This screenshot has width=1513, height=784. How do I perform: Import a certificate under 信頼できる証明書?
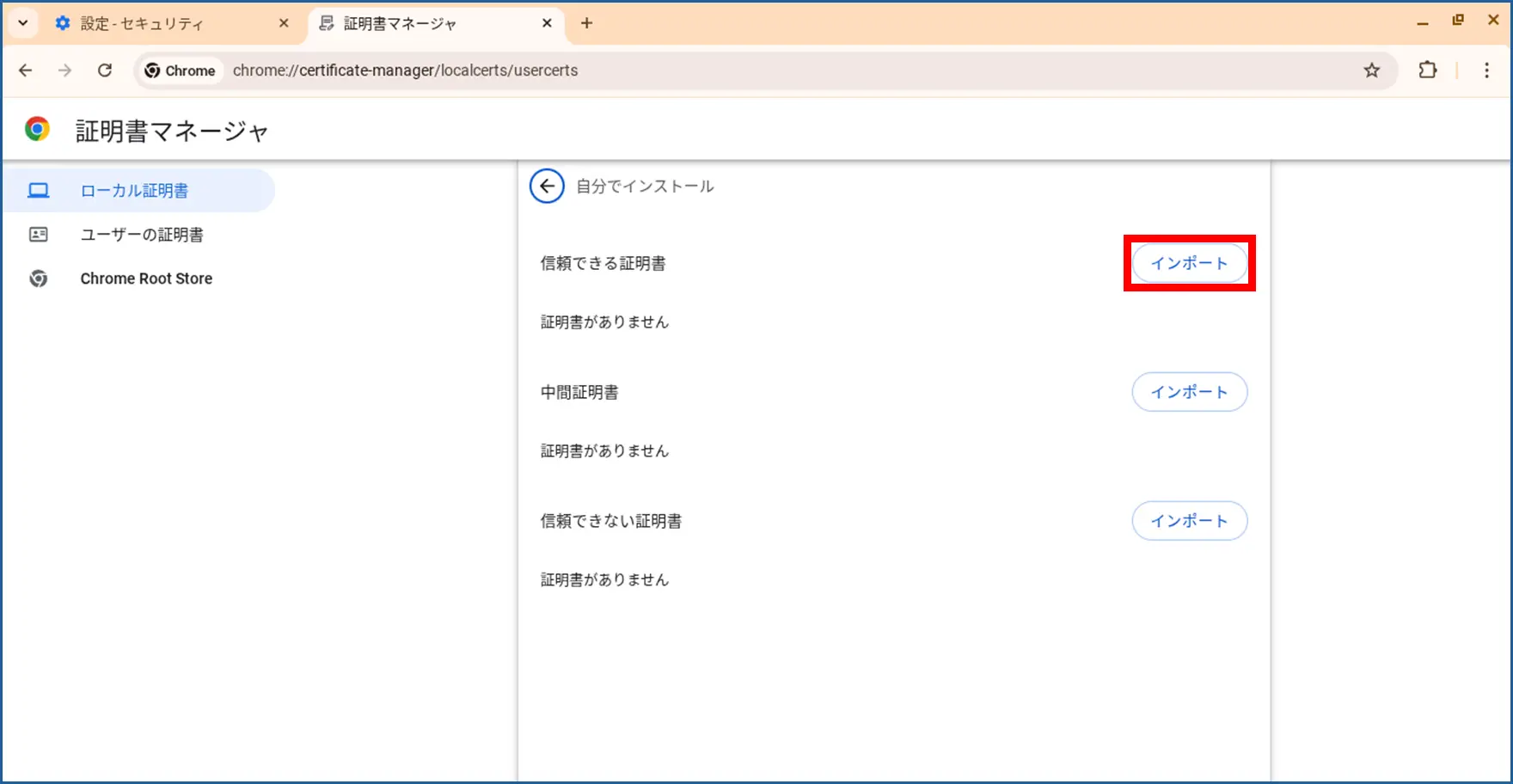point(1189,263)
